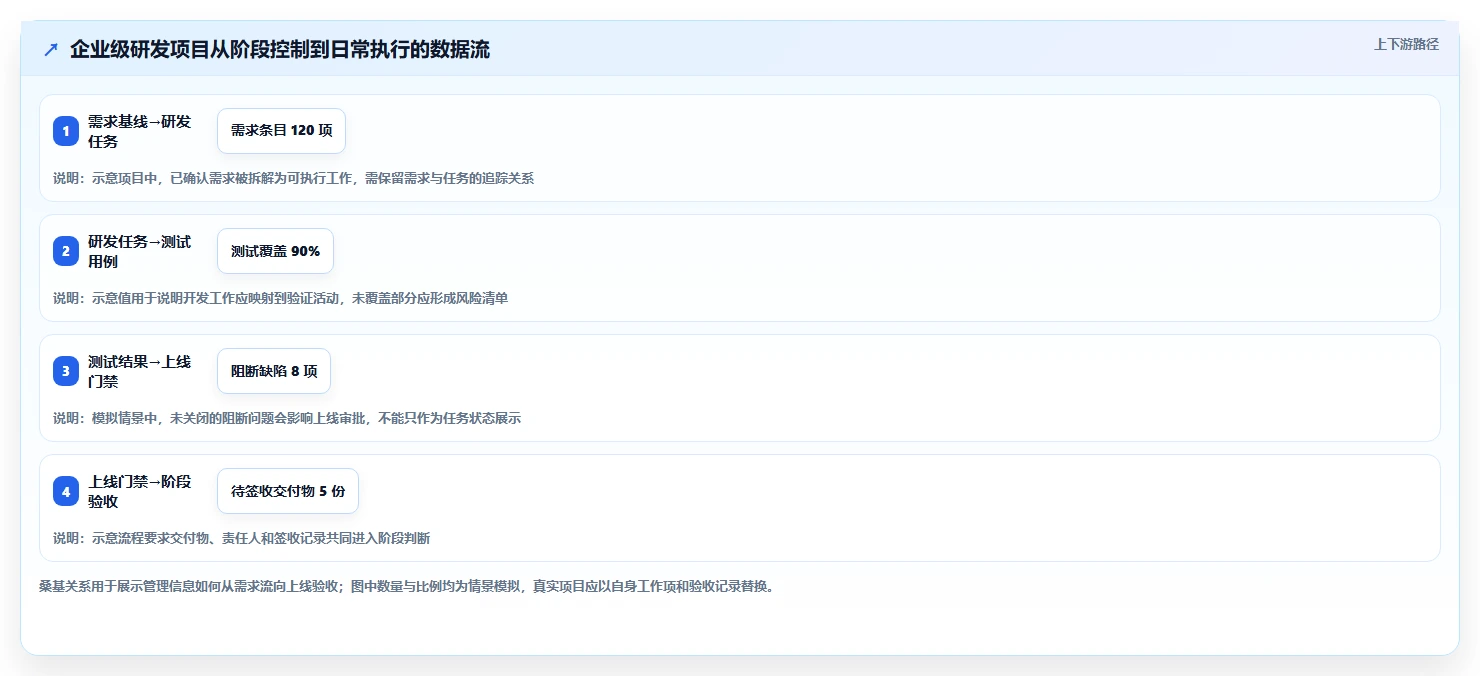Click the 测试覆盖 90% chip
Image resolution: width=1480 pixels, height=676 pixels.
(275, 251)
